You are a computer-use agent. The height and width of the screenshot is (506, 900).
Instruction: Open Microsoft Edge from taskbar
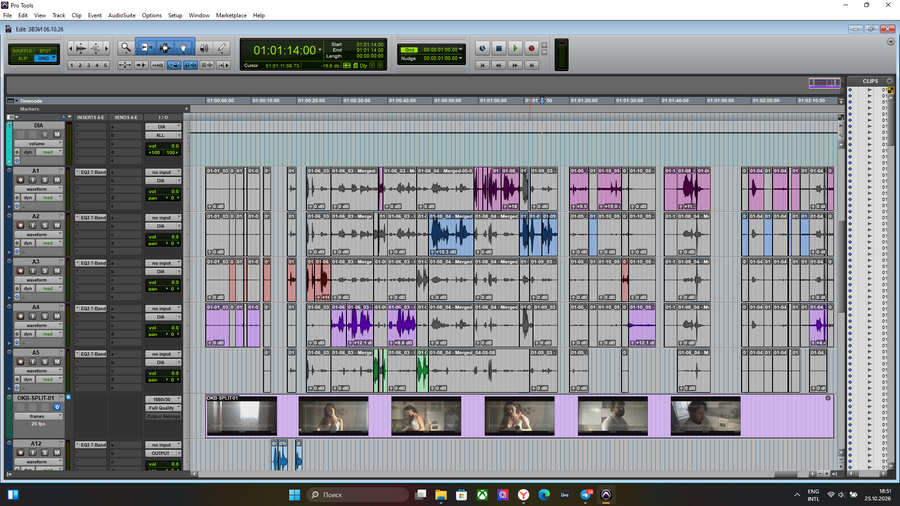coord(544,495)
